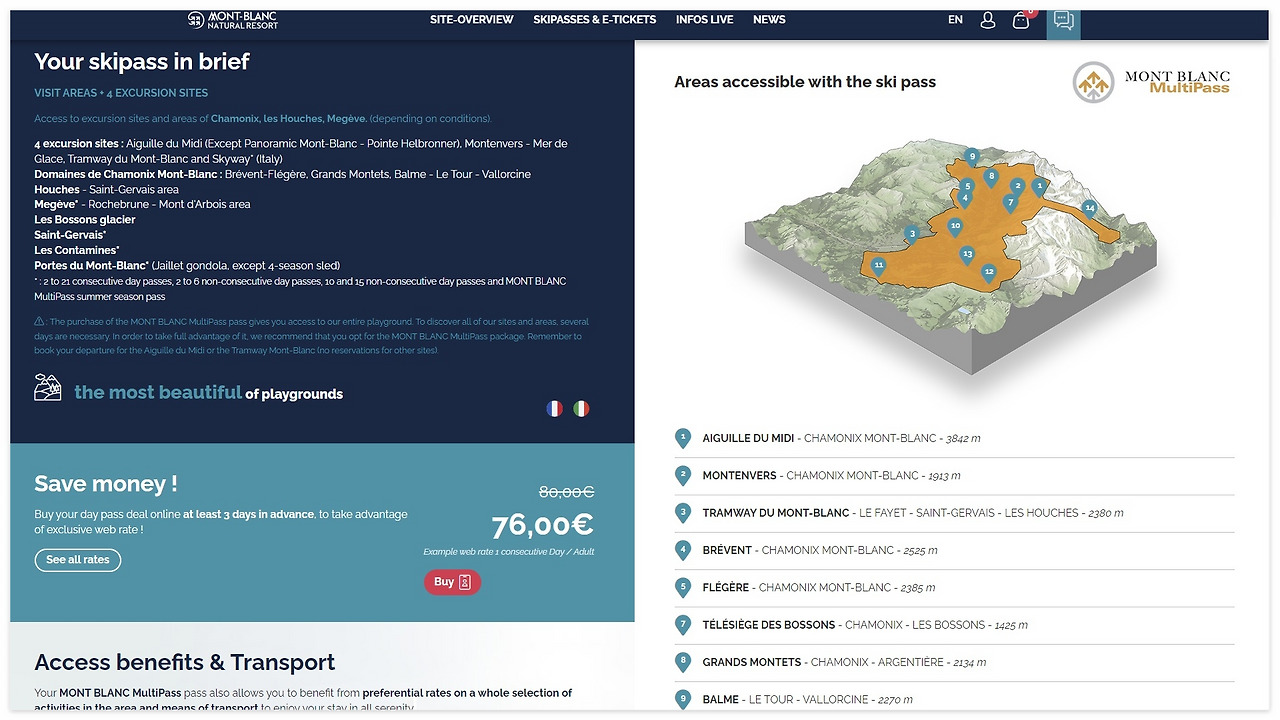Click the list pin beside Grands Montets

point(683,662)
